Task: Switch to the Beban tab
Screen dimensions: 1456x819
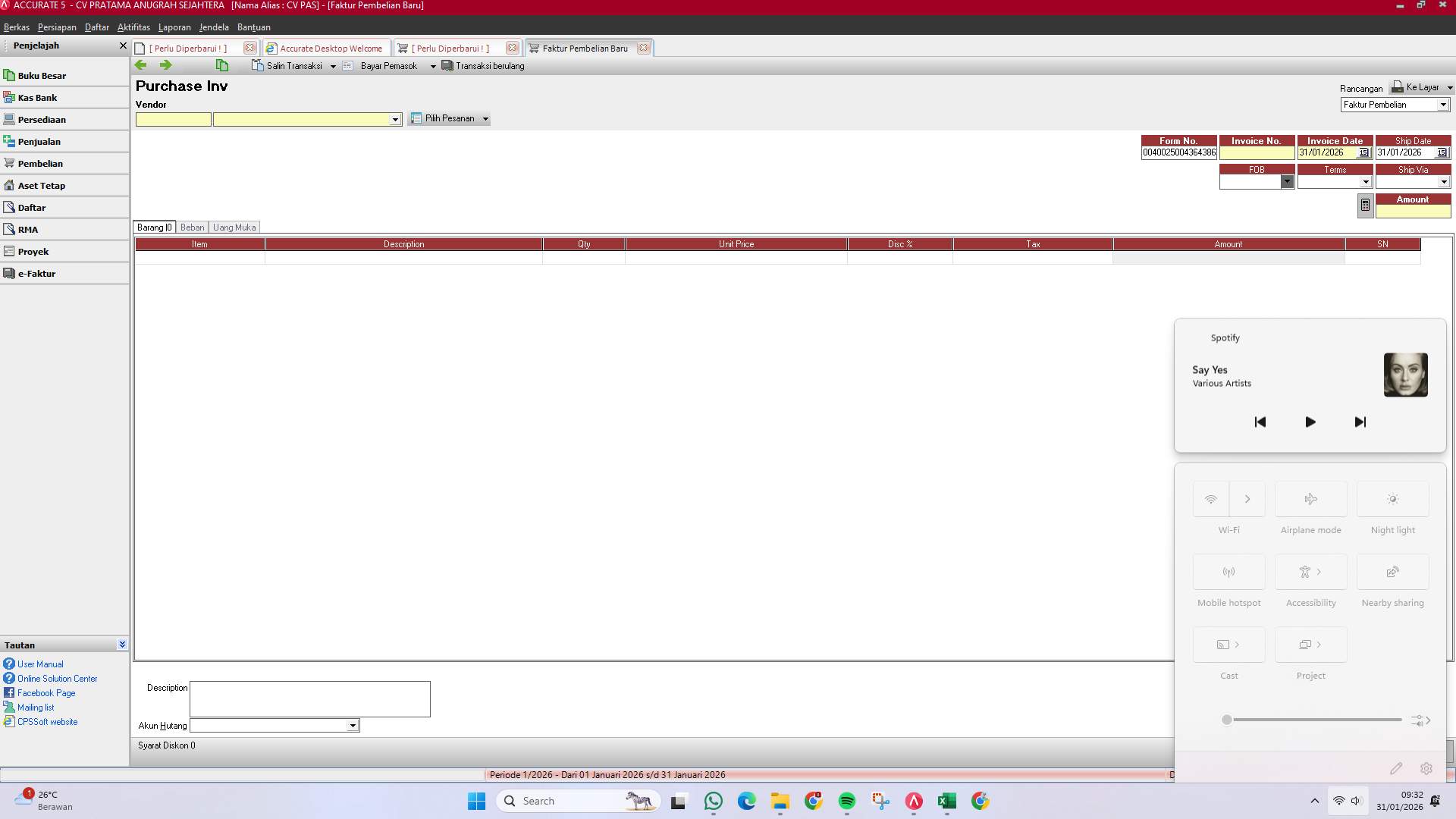Action: 192,227
